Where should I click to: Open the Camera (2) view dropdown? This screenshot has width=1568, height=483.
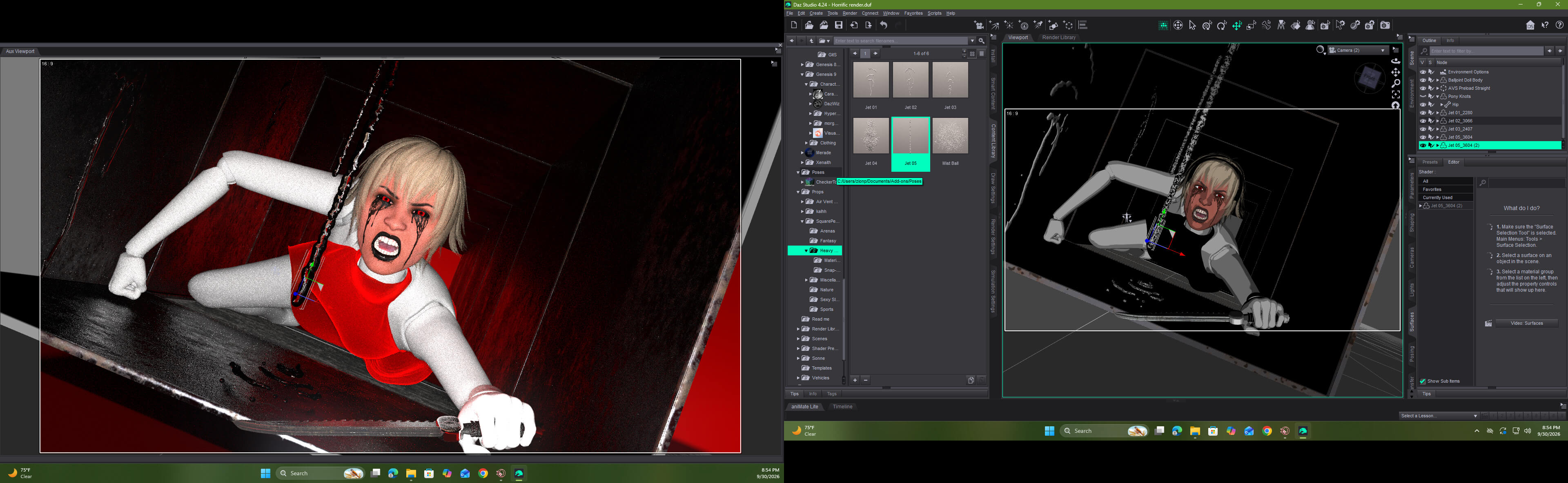tap(1358, 50)
